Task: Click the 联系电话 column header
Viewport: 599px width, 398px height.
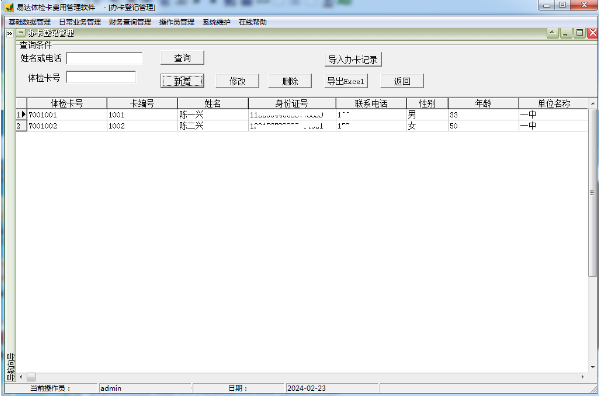Action: [371, 103]
